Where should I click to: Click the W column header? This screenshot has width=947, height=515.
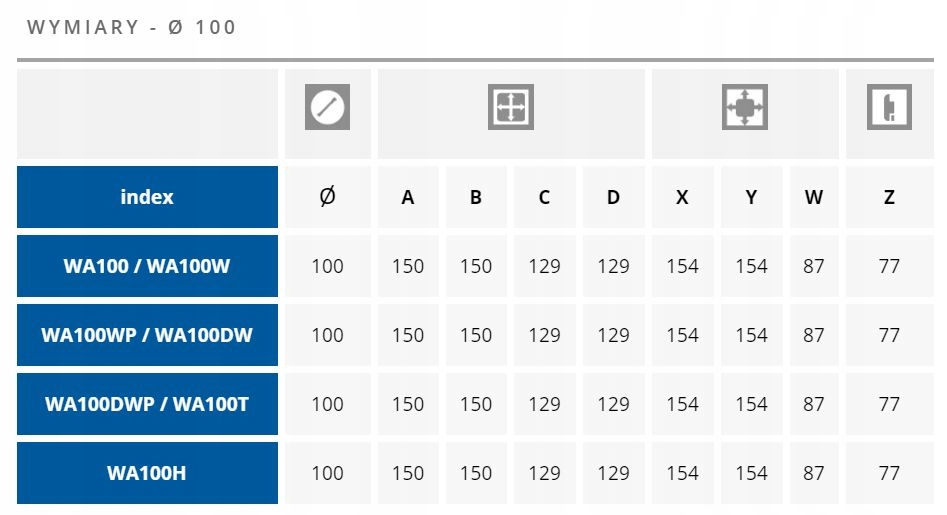(814, 197)
